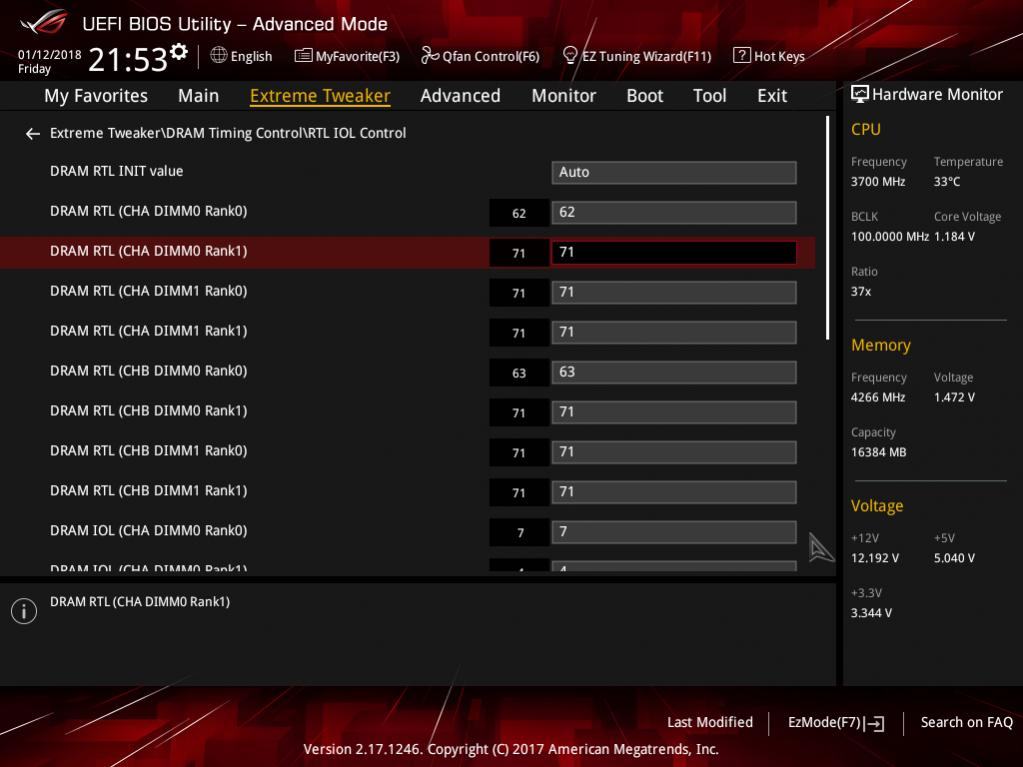Click the +12V reading 12.192 V
Viewport: 1023px width, 767px height.
pyautogui.click(x=875, y=558)
